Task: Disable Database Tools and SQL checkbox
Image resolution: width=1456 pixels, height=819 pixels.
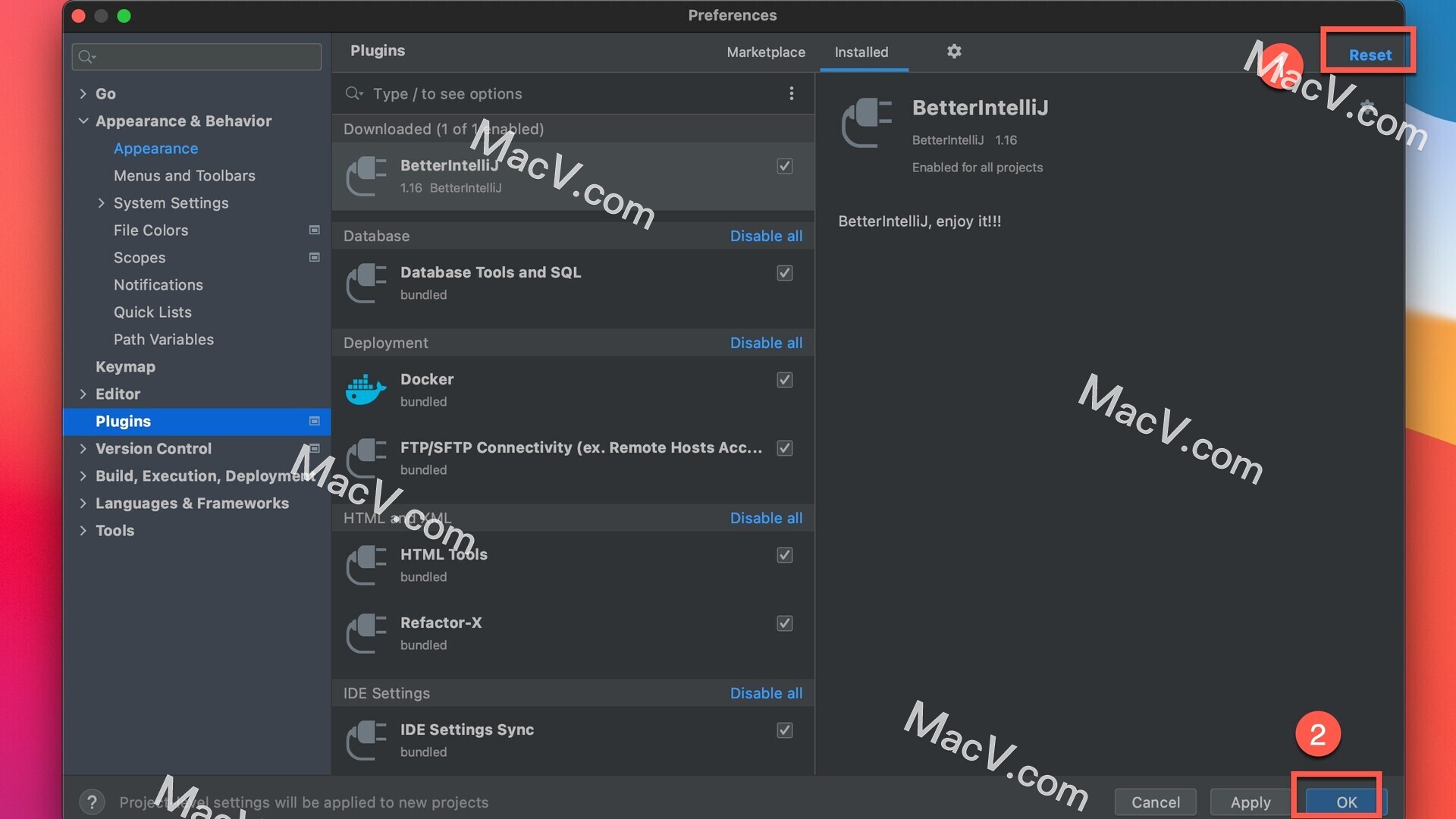Action: (785, 273)
